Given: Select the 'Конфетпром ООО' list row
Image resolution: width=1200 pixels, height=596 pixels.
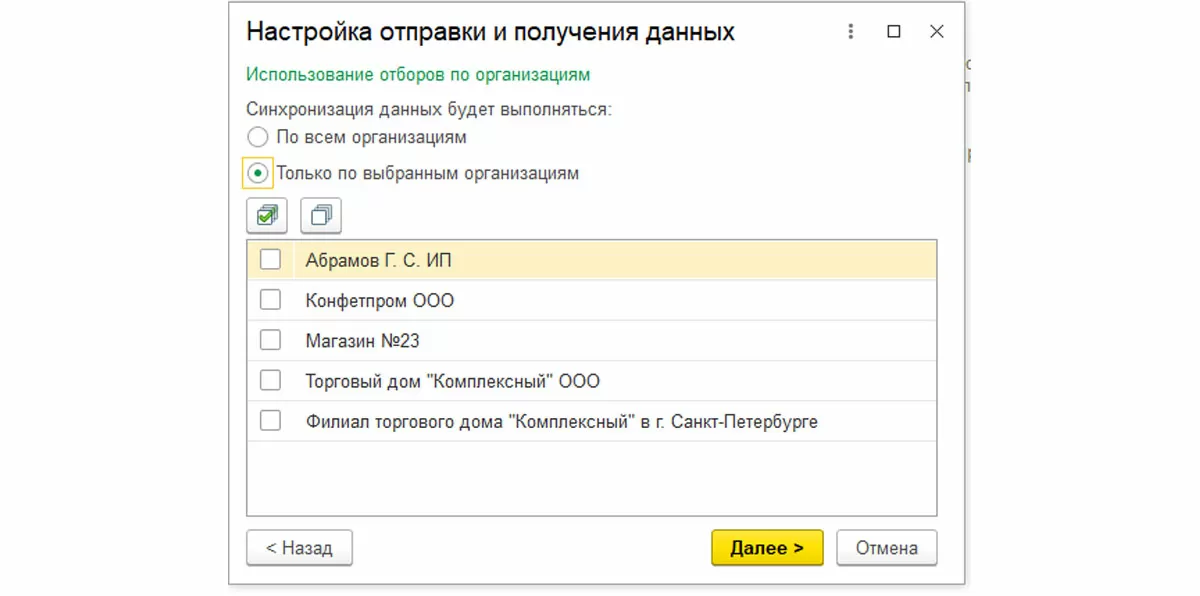Looking at the screenshot, I should click(x=380, y=300).
